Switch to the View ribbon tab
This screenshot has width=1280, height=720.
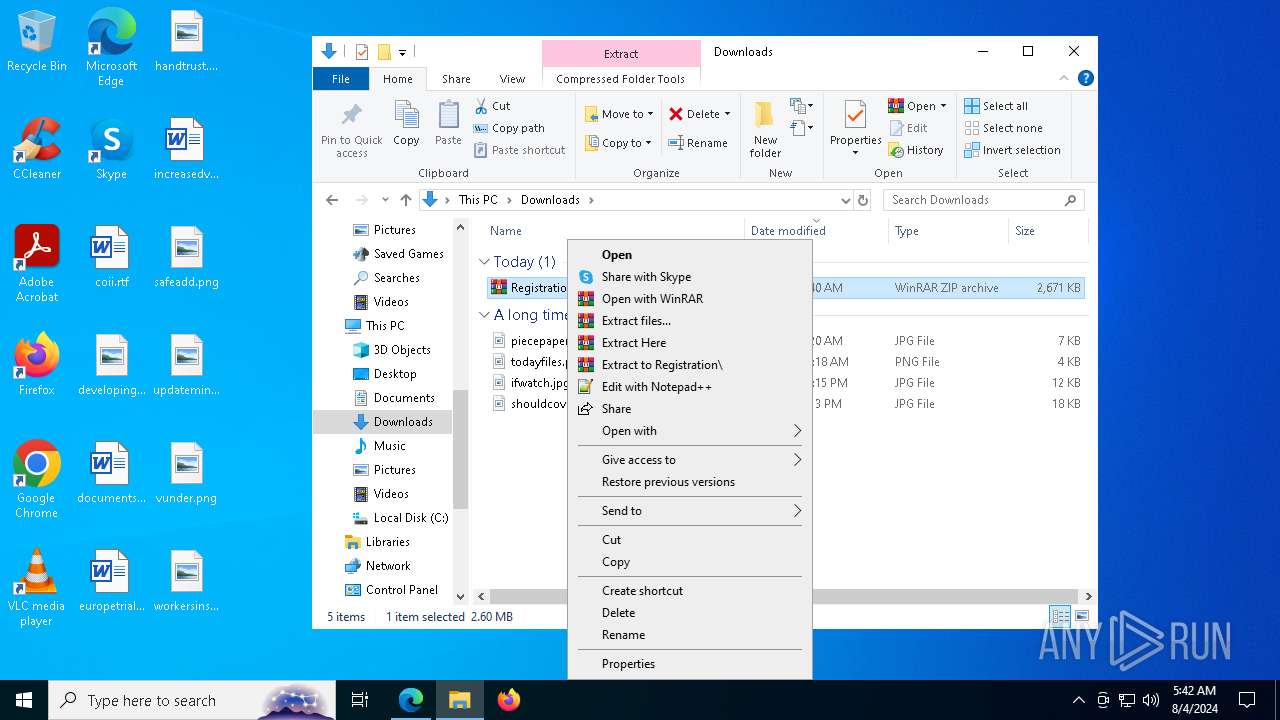(x=512, y=79)
